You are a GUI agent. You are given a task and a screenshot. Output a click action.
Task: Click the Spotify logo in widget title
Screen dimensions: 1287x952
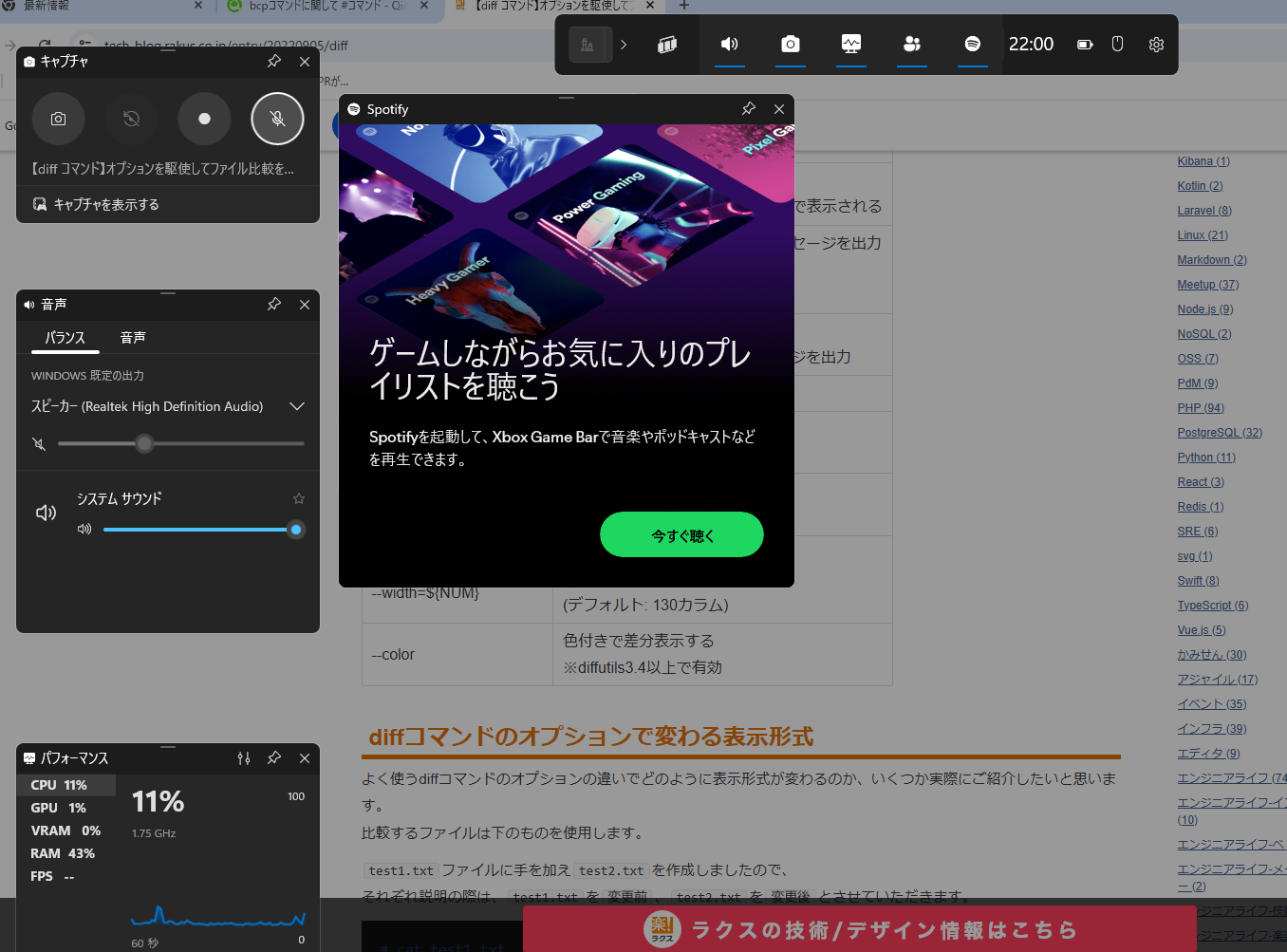coord(354,109)
